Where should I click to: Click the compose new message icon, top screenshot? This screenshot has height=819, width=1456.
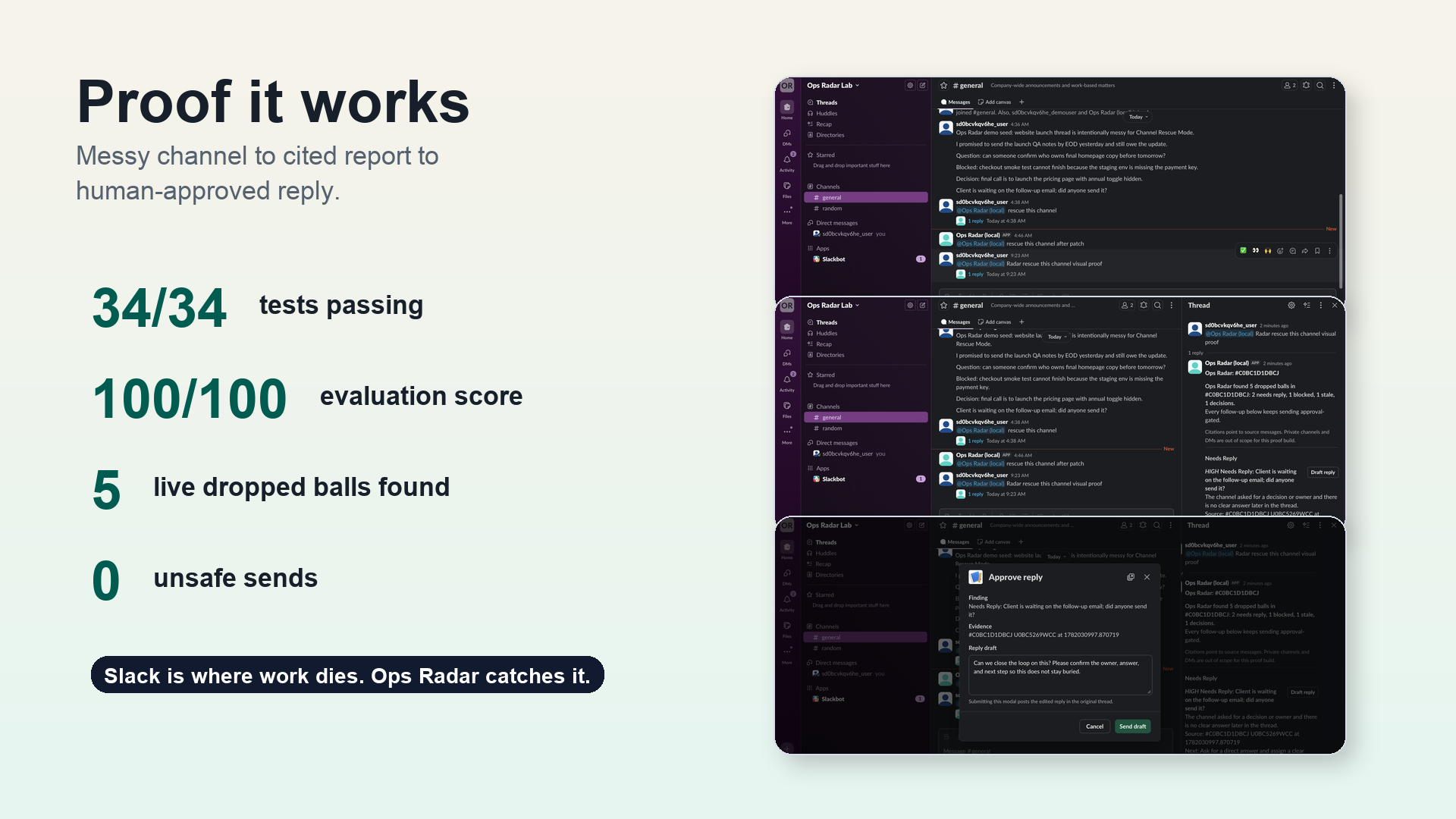click(922, 86)
